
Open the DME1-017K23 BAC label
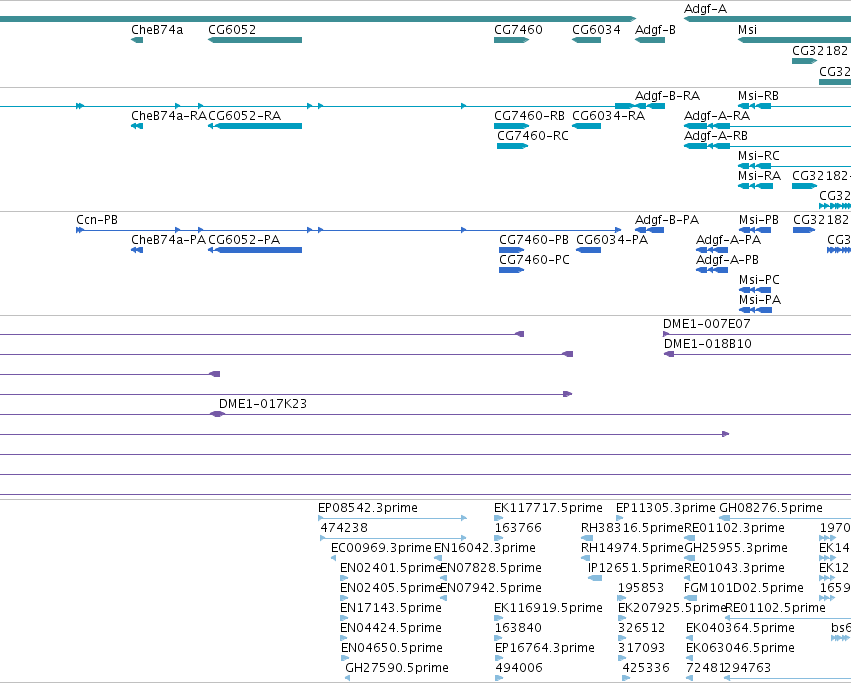tap(263, 404)
